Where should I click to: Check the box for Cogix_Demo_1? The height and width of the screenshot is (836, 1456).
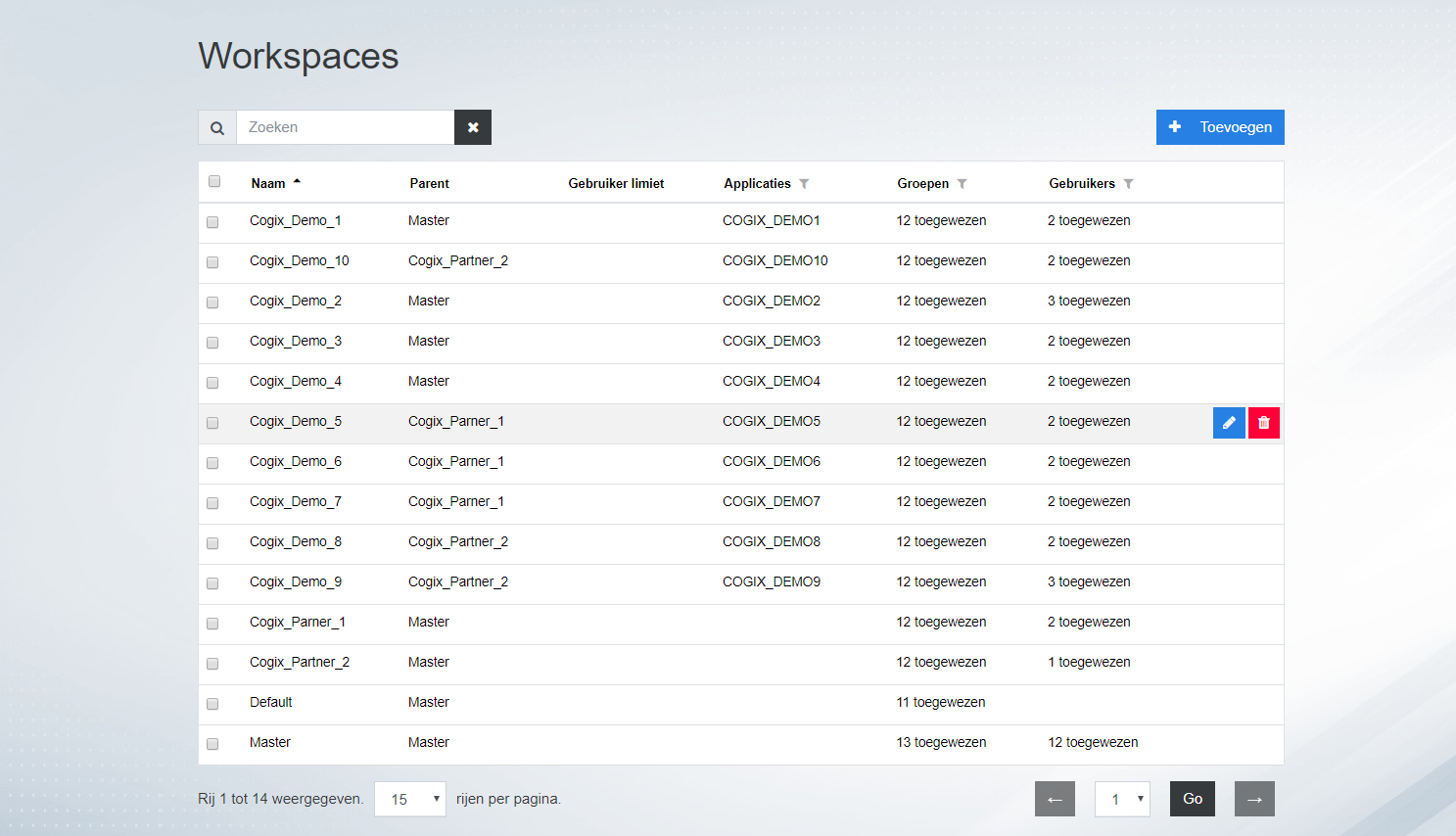212,222
